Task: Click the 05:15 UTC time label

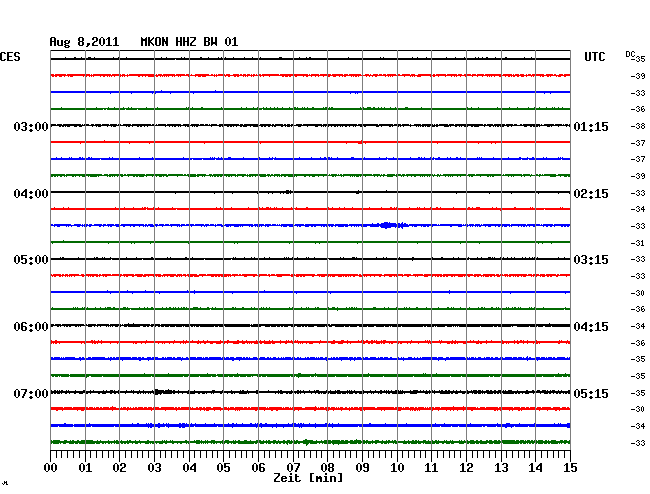Action: click(x=591, y=393)
